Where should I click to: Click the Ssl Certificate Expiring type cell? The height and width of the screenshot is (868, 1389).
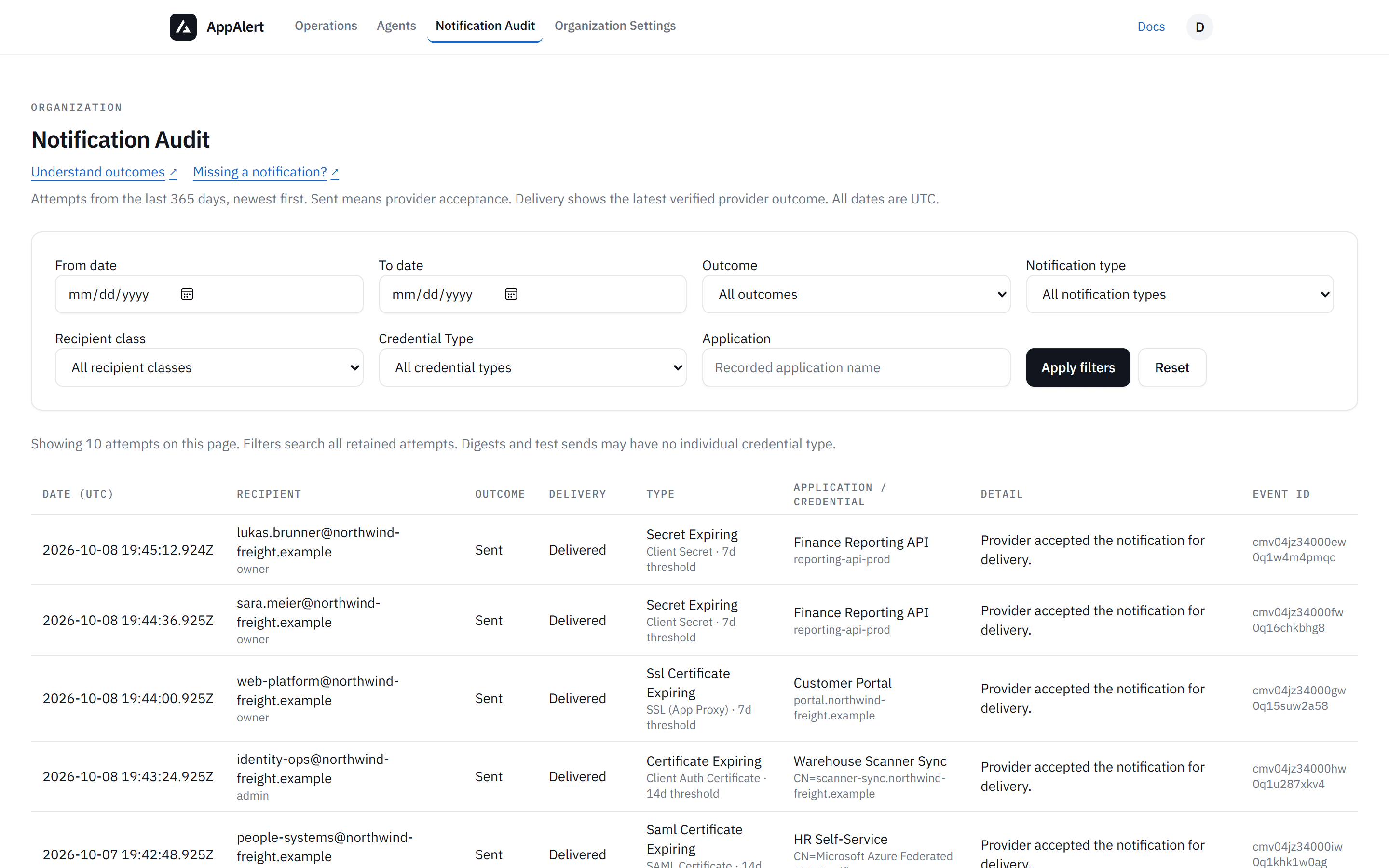click(x=688, y=683)
